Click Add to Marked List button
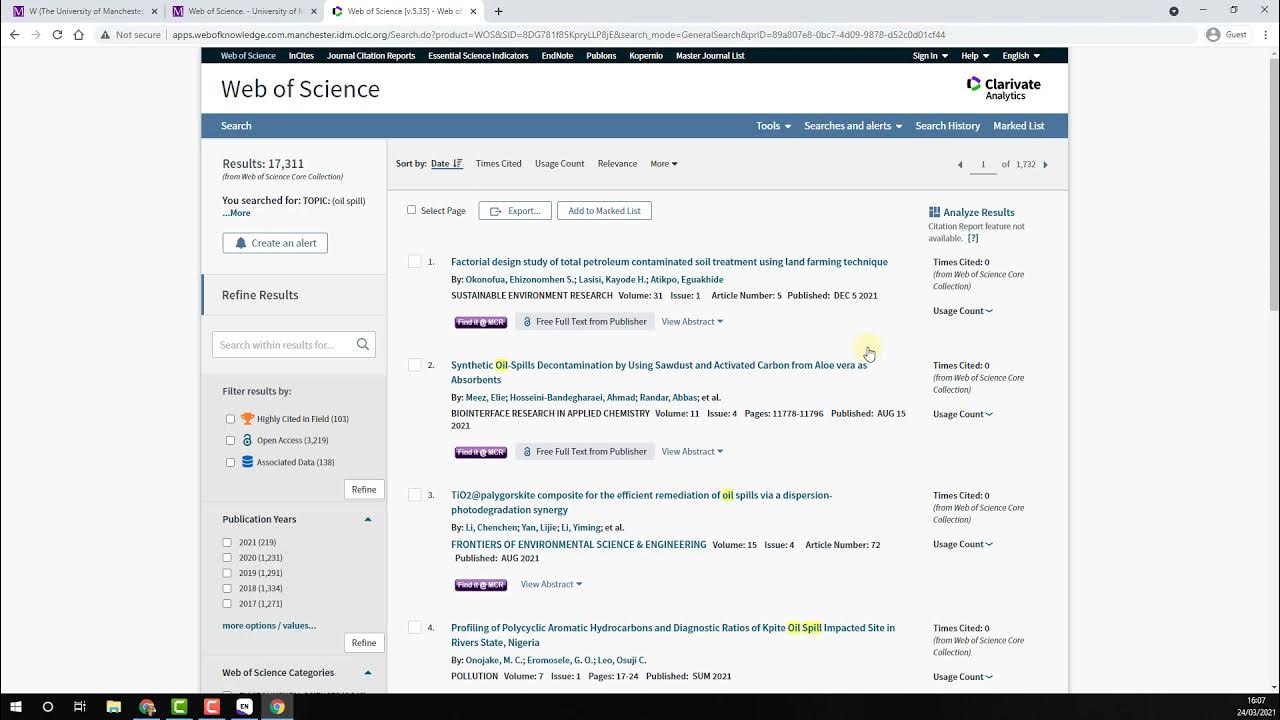1280x720 pixels. 604,211
